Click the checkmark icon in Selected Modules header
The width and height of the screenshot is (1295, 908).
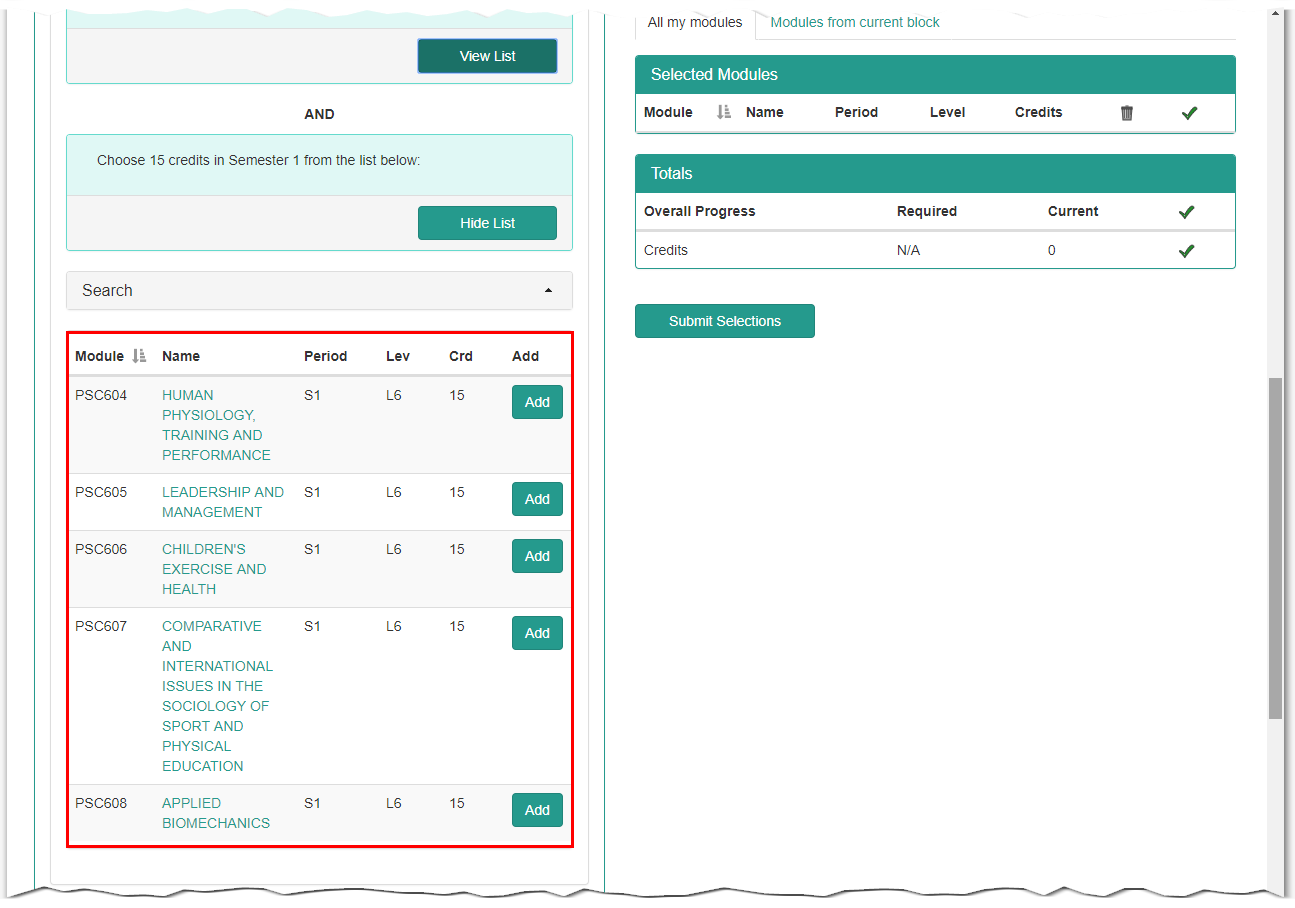point(1189,112)
